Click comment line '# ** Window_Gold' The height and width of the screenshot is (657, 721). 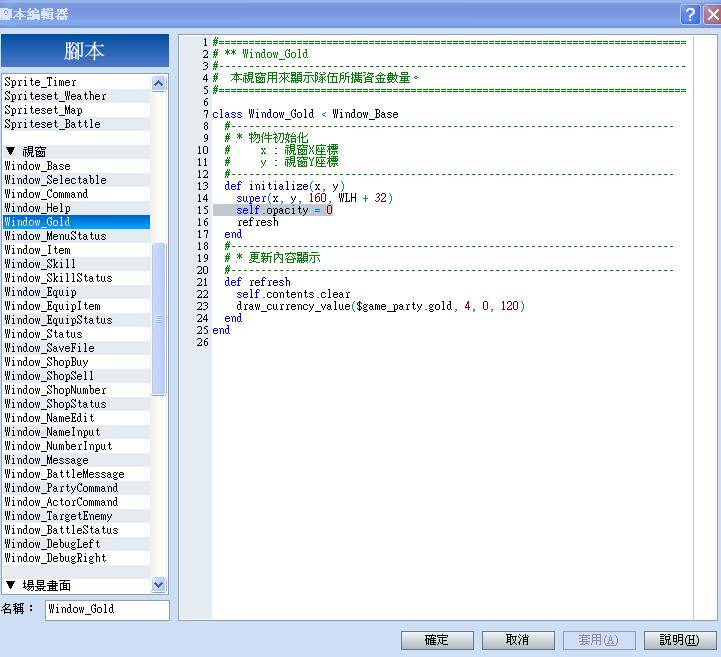tap(260, 54)
